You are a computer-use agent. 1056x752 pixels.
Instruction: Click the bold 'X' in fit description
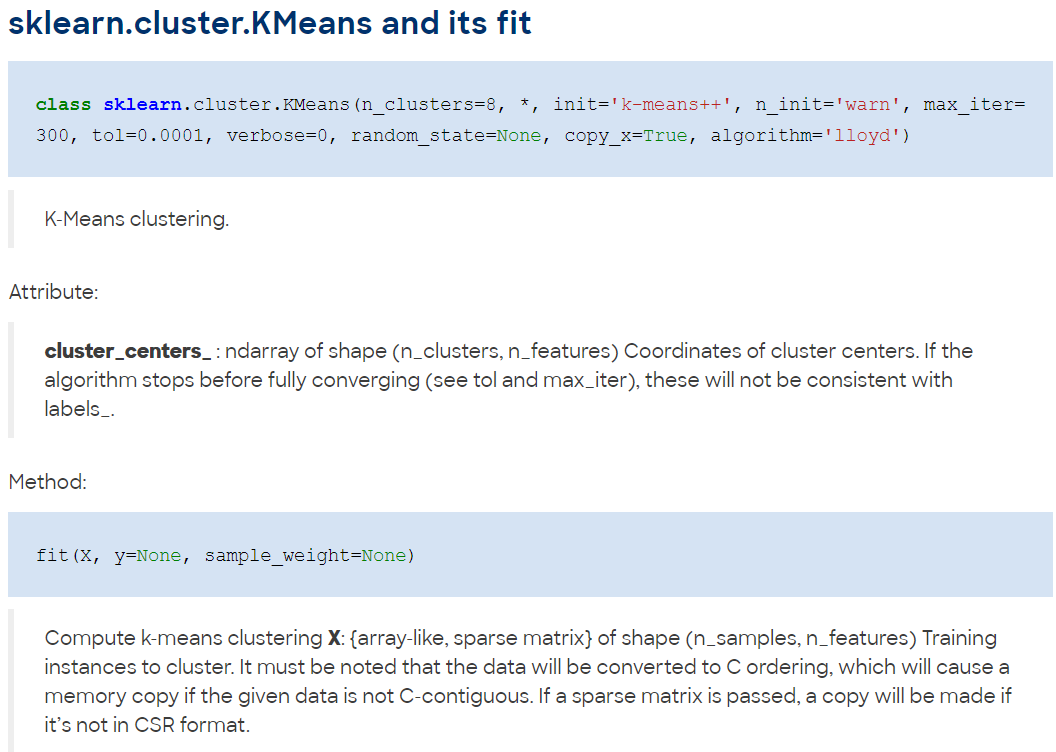334,638
